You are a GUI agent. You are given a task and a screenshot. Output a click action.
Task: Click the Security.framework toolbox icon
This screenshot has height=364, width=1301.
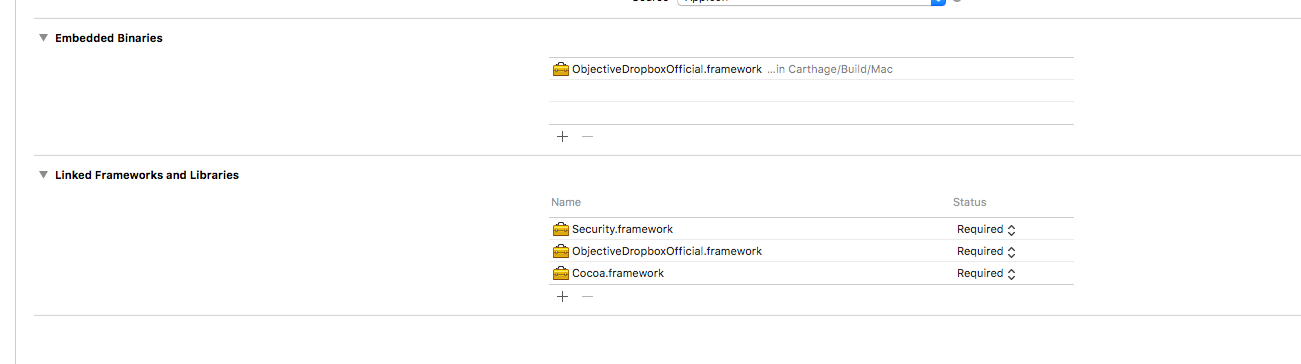coord(560,229)
